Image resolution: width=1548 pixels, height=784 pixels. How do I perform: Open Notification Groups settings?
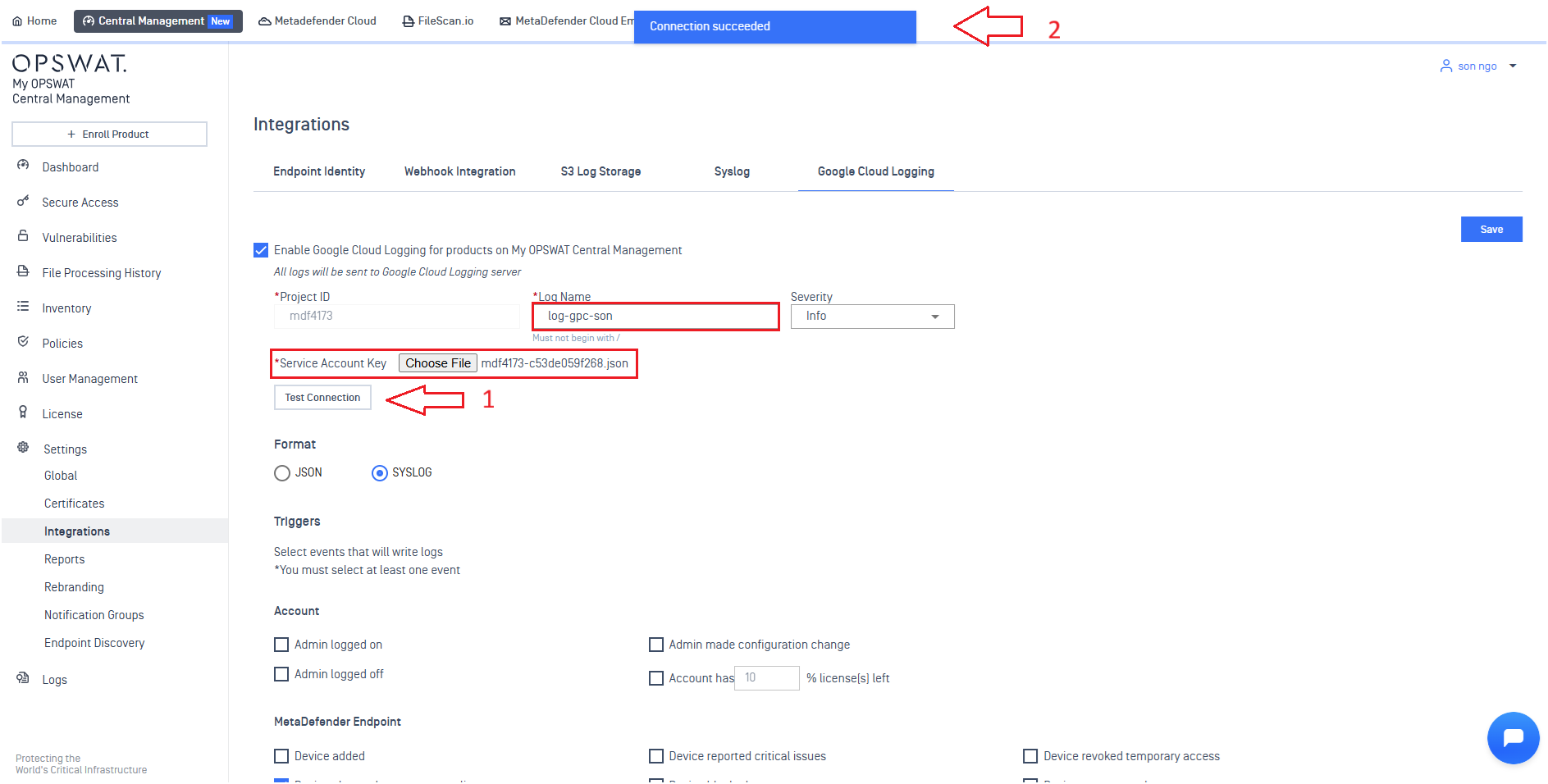click(x=94, y=615)
